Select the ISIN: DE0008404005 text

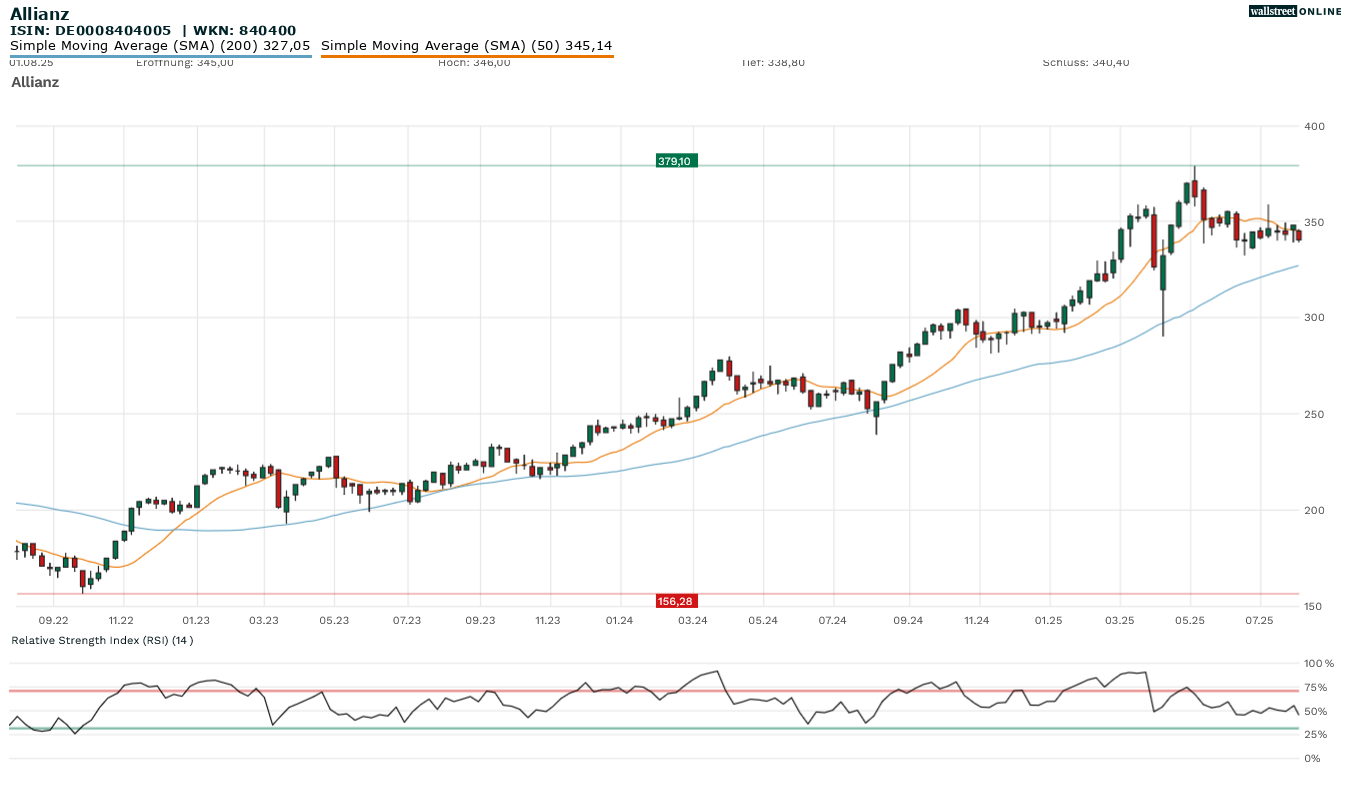pos(90,31)
